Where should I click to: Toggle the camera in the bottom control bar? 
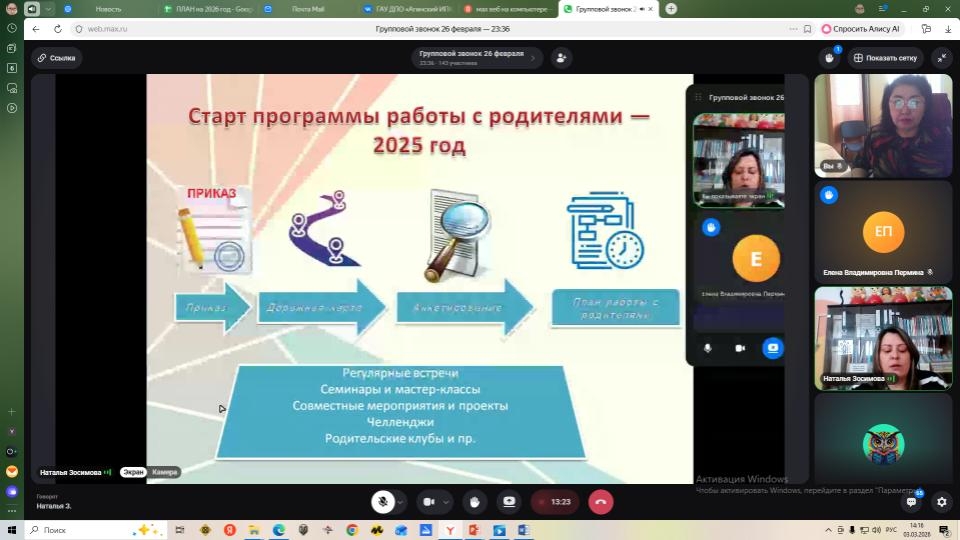429,502
